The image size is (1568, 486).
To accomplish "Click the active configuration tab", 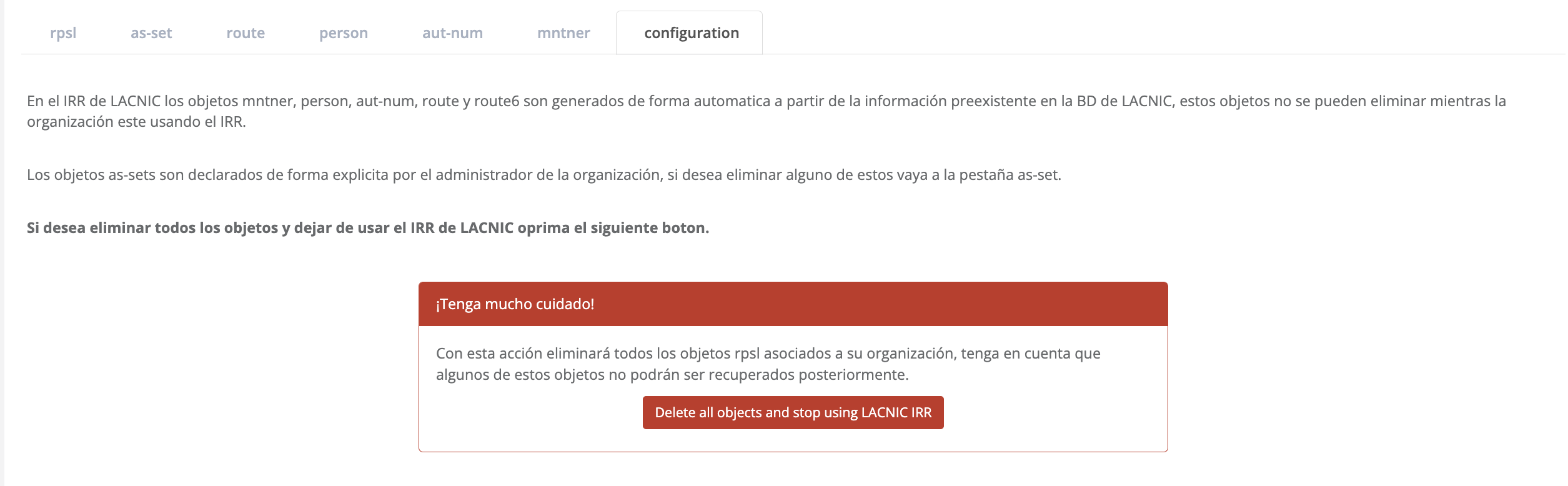I will (x=692, y=33).
